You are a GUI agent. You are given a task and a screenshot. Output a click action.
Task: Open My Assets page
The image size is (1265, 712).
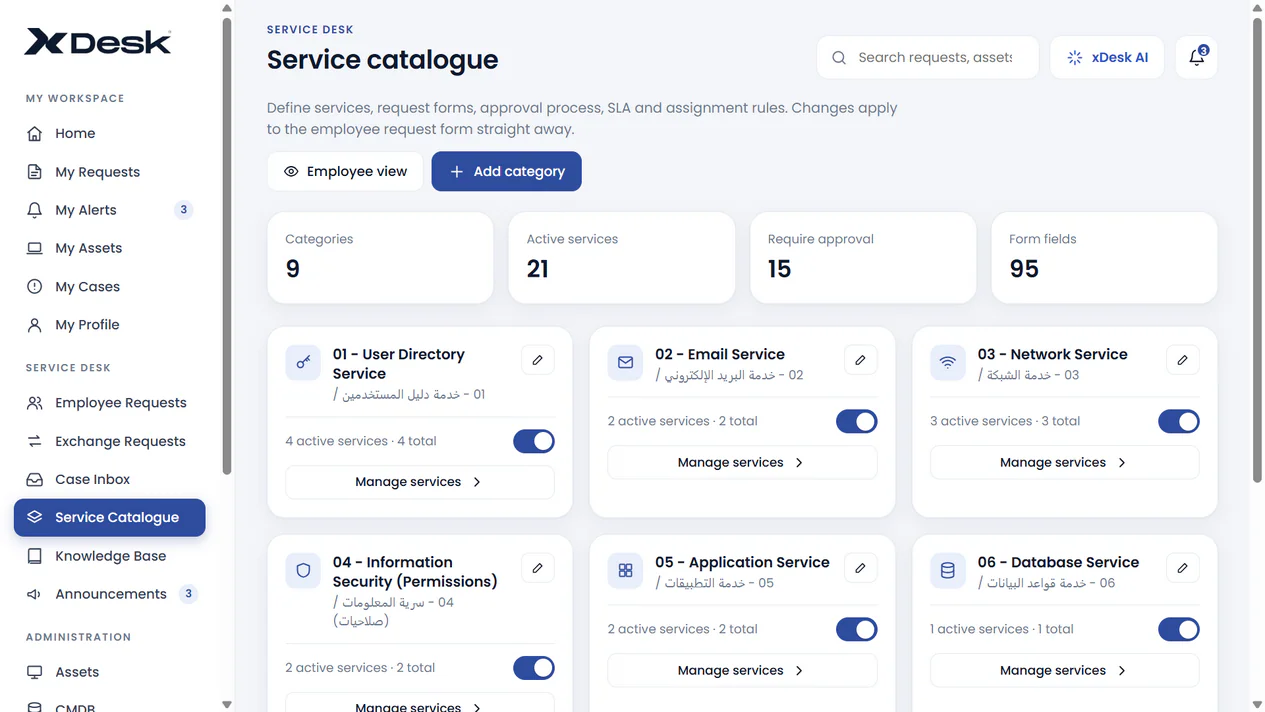click(x=110, y=248)
